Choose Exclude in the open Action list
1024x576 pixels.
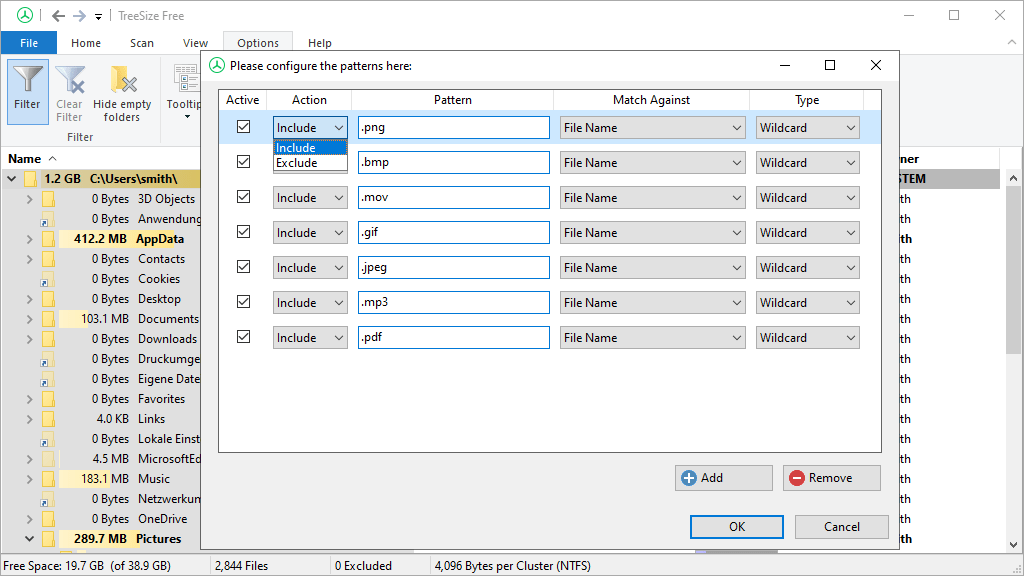coord(310,163)
